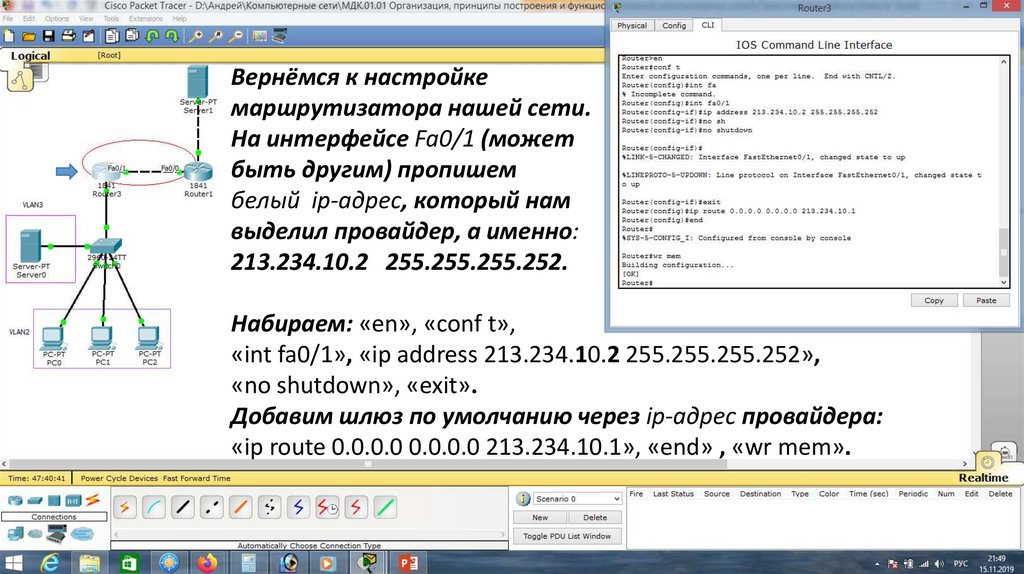
Task: Click Toggle PDU List Window button
Action: tap(567, 536)
